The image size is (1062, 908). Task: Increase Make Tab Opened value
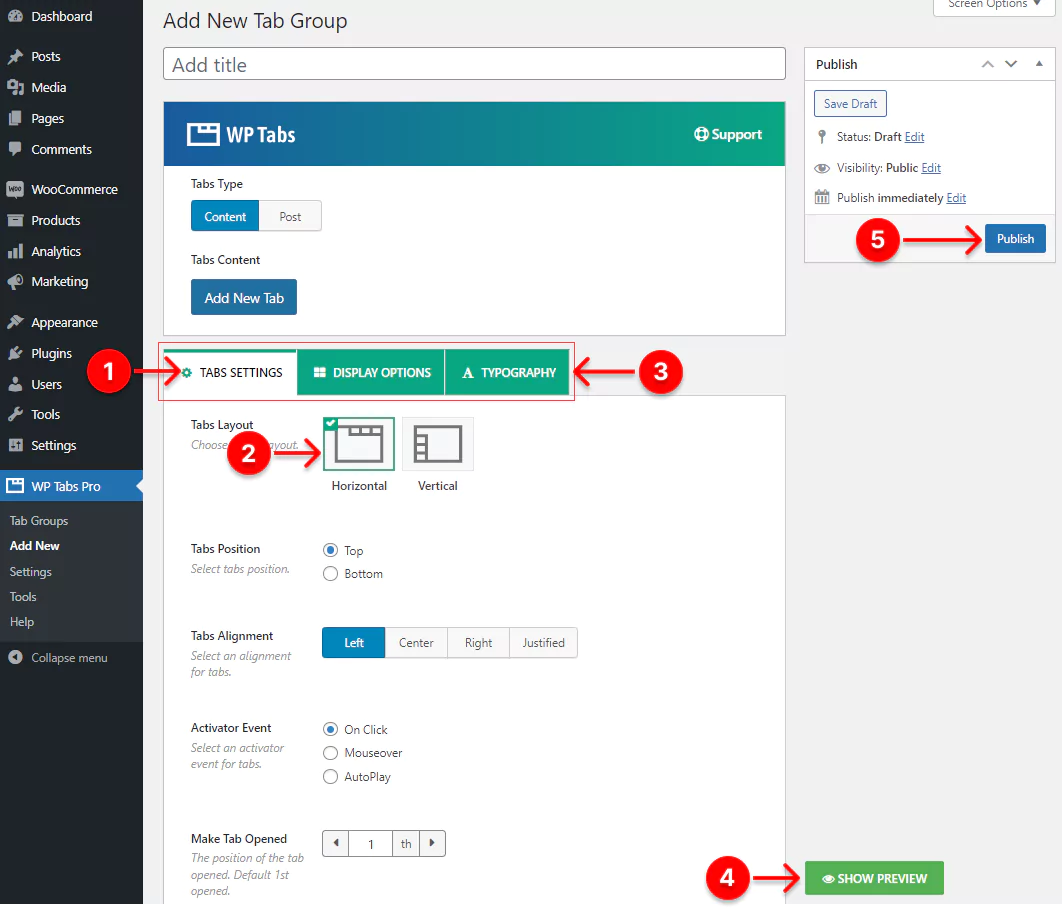(x=432, y=844)
